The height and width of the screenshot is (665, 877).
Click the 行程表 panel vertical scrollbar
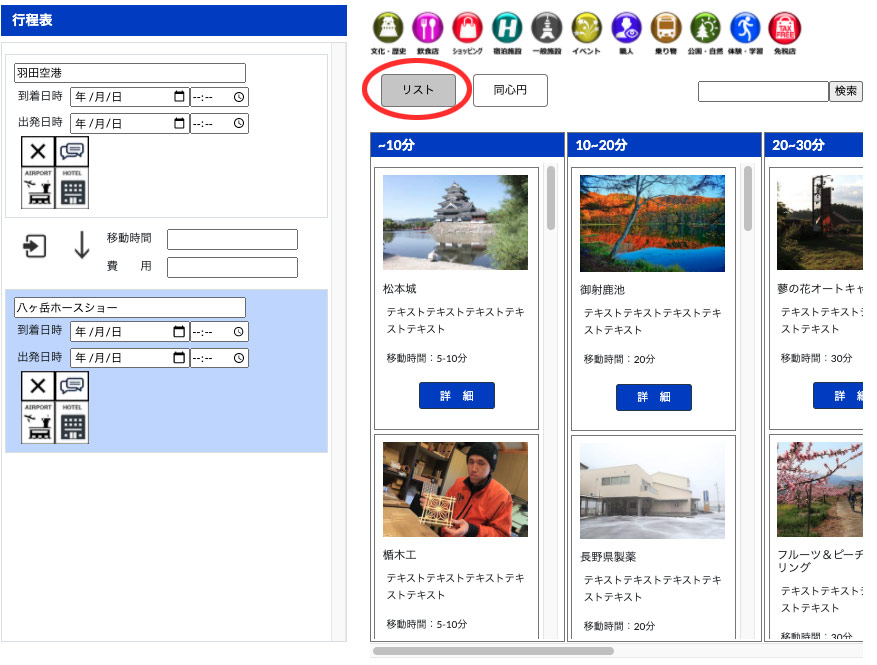point(338,341)
